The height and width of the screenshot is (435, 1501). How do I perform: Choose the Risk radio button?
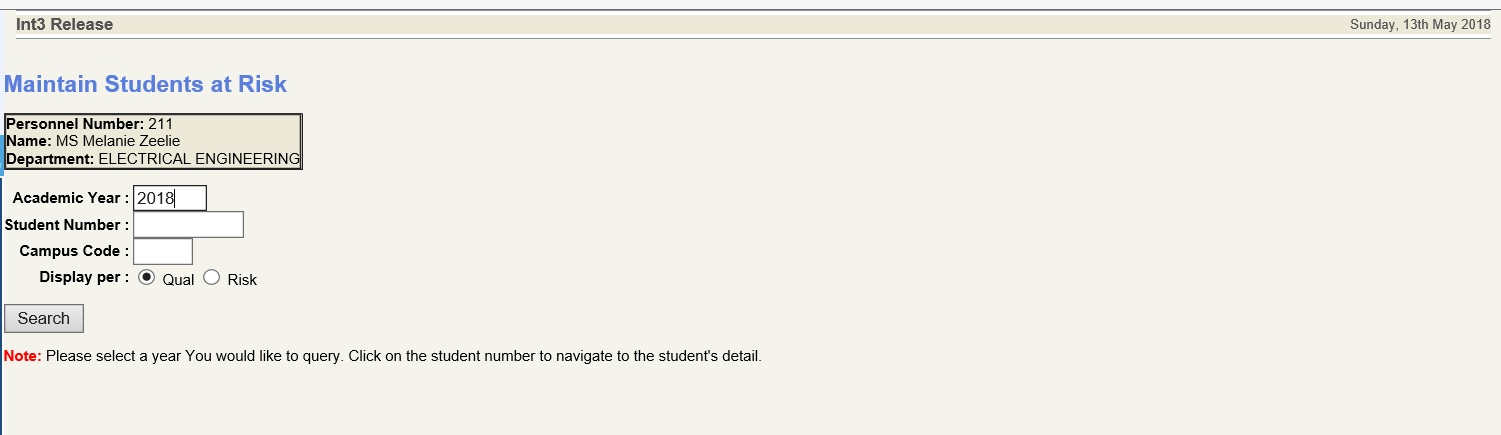click(x=211, y=278)
